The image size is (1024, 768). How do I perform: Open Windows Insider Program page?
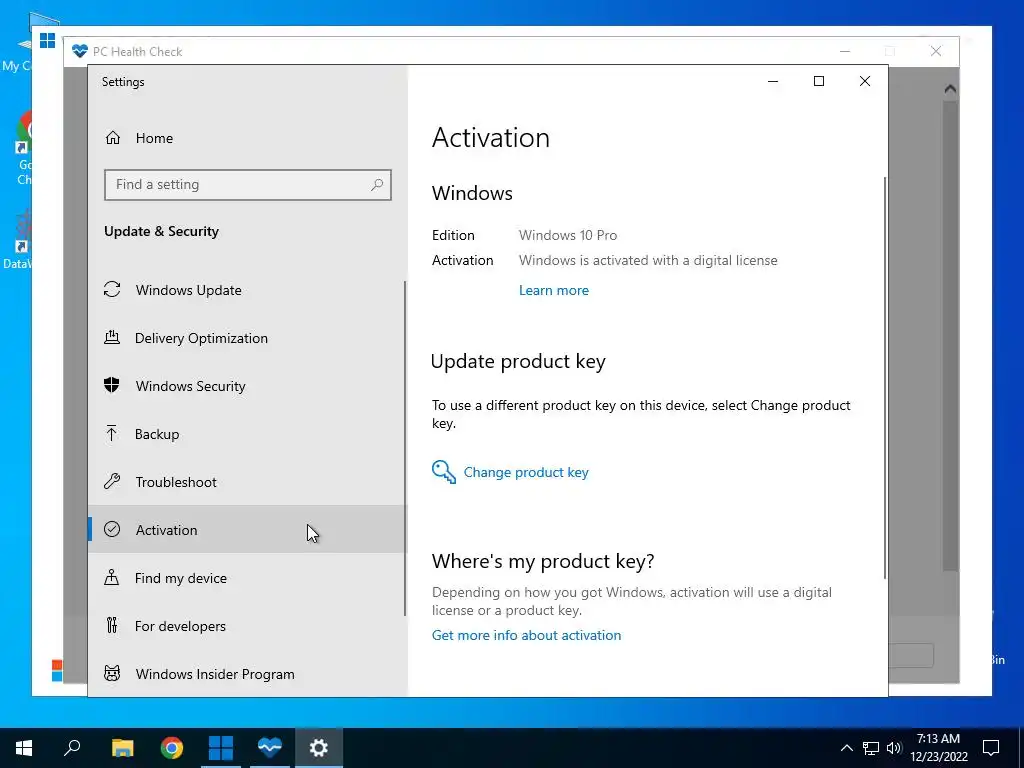point(247,674)
